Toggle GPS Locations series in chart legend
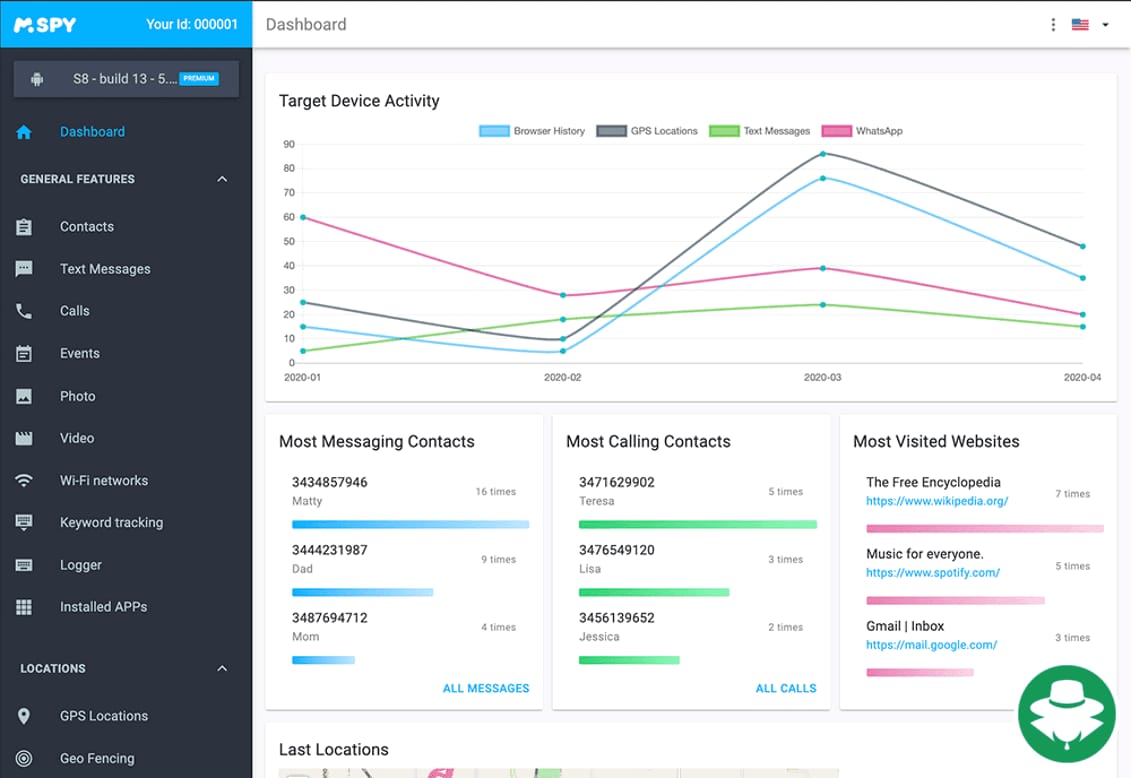This screenshot has width=1131, height=778. point(647,131)
